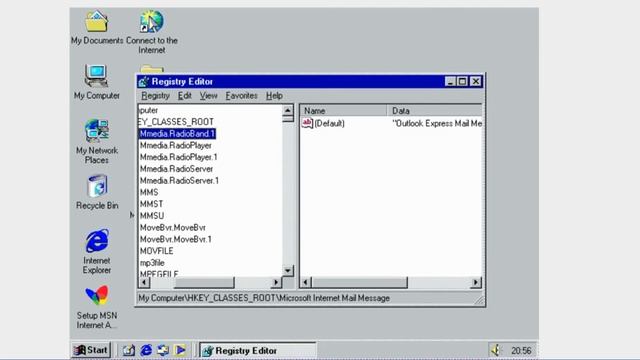Open the My Computer desktop icon
The image size is (640, 360).
97,76
